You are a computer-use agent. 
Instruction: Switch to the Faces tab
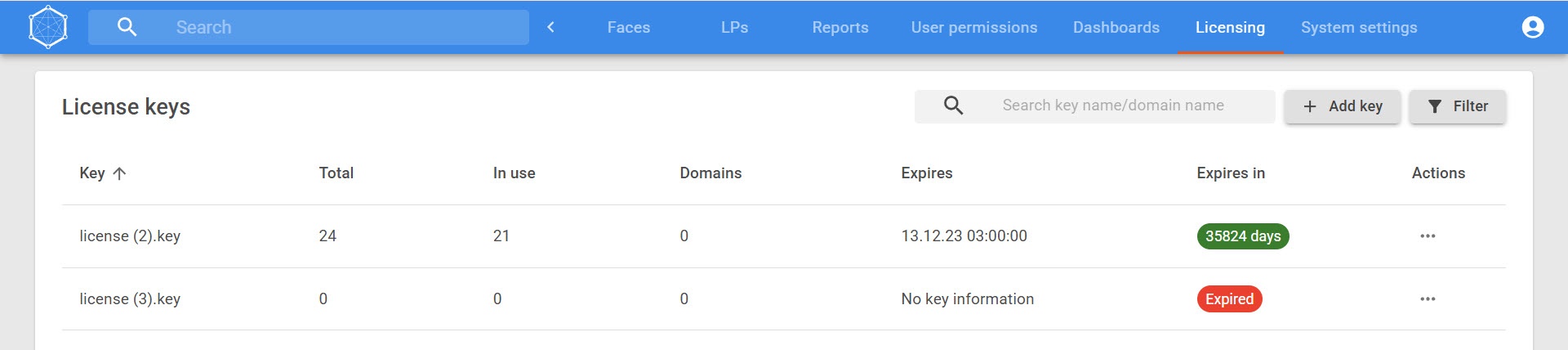tap(629, 27)
